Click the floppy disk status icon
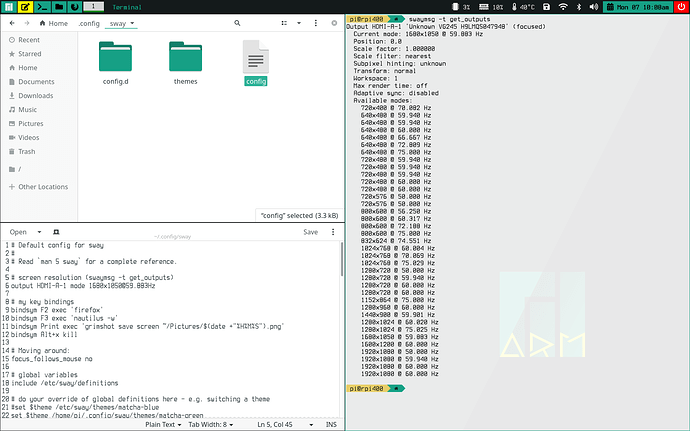This screenshot has height=431, width=690. (546, 7)
